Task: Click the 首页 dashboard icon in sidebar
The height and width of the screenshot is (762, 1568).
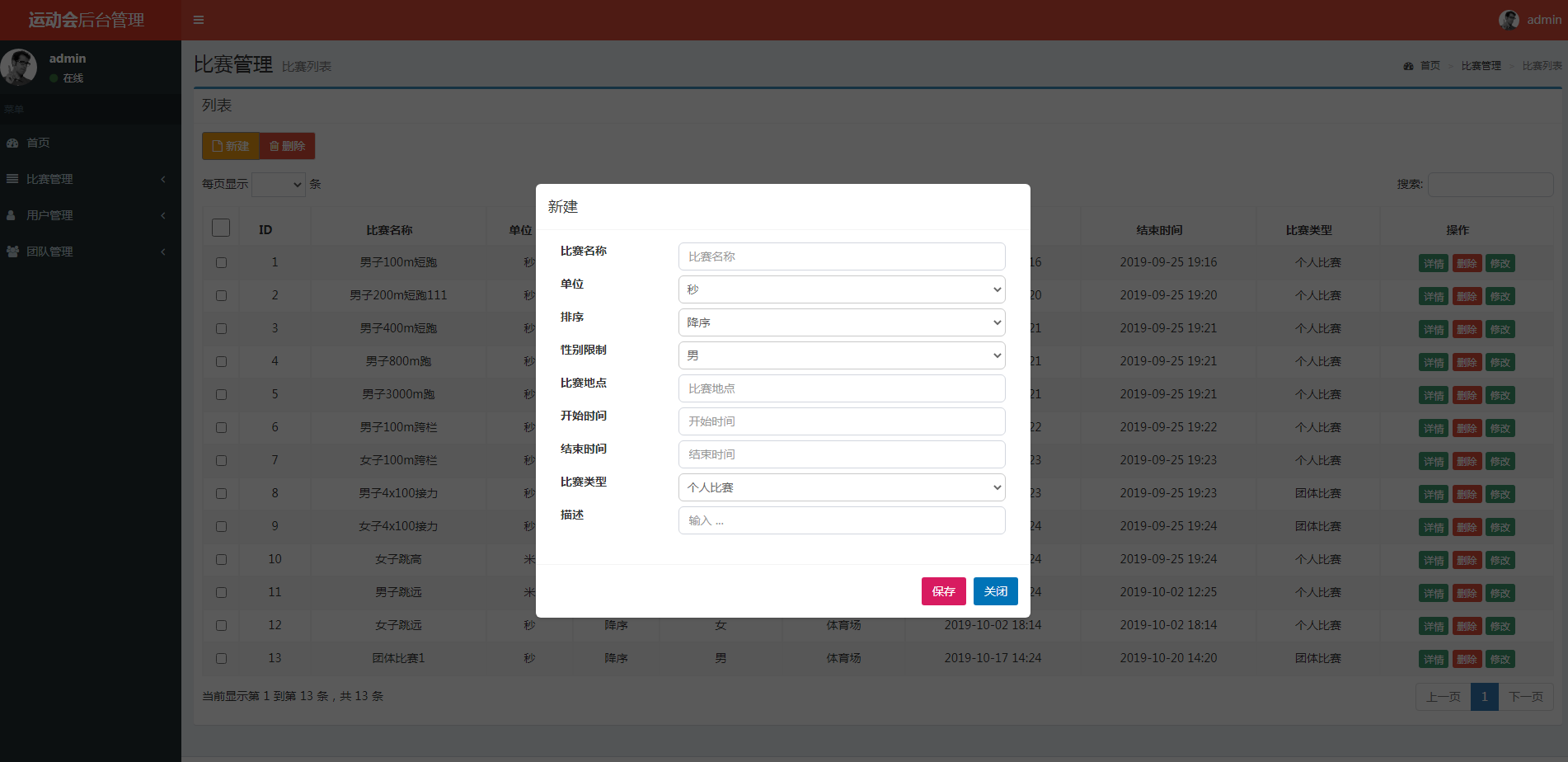Action: [x=12, y=143]
